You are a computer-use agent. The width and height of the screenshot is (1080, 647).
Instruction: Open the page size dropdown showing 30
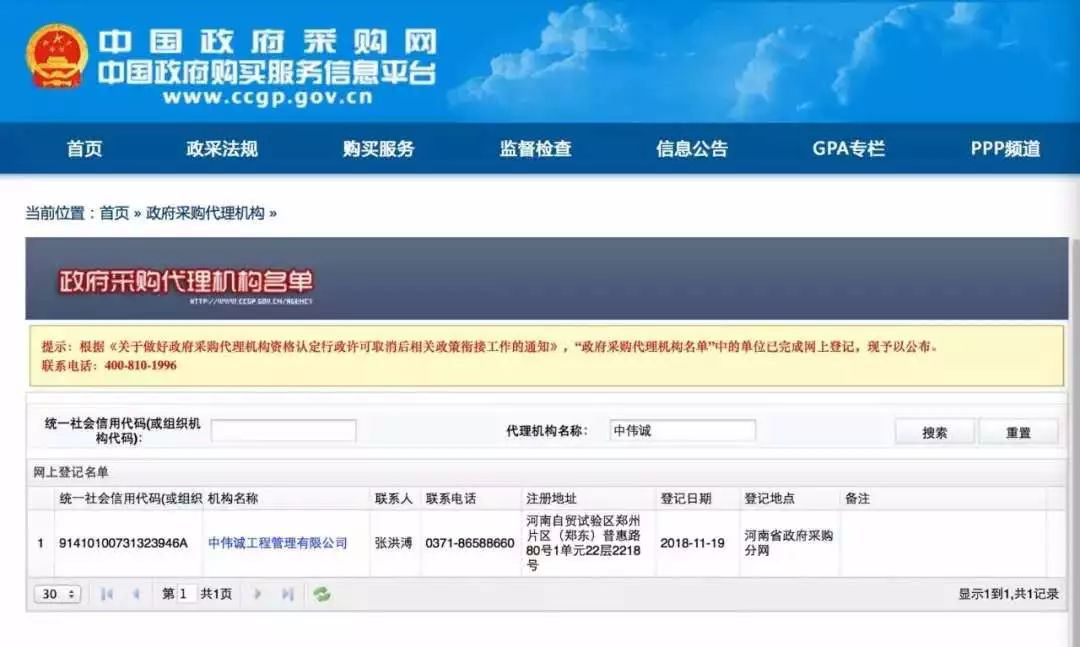(x=57, y=594)
